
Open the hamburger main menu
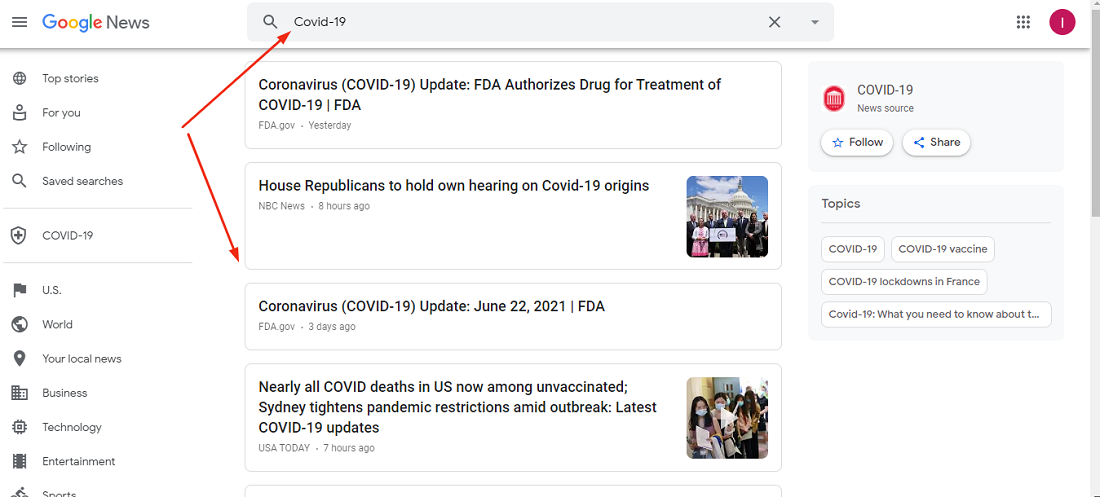pos(20,22)
